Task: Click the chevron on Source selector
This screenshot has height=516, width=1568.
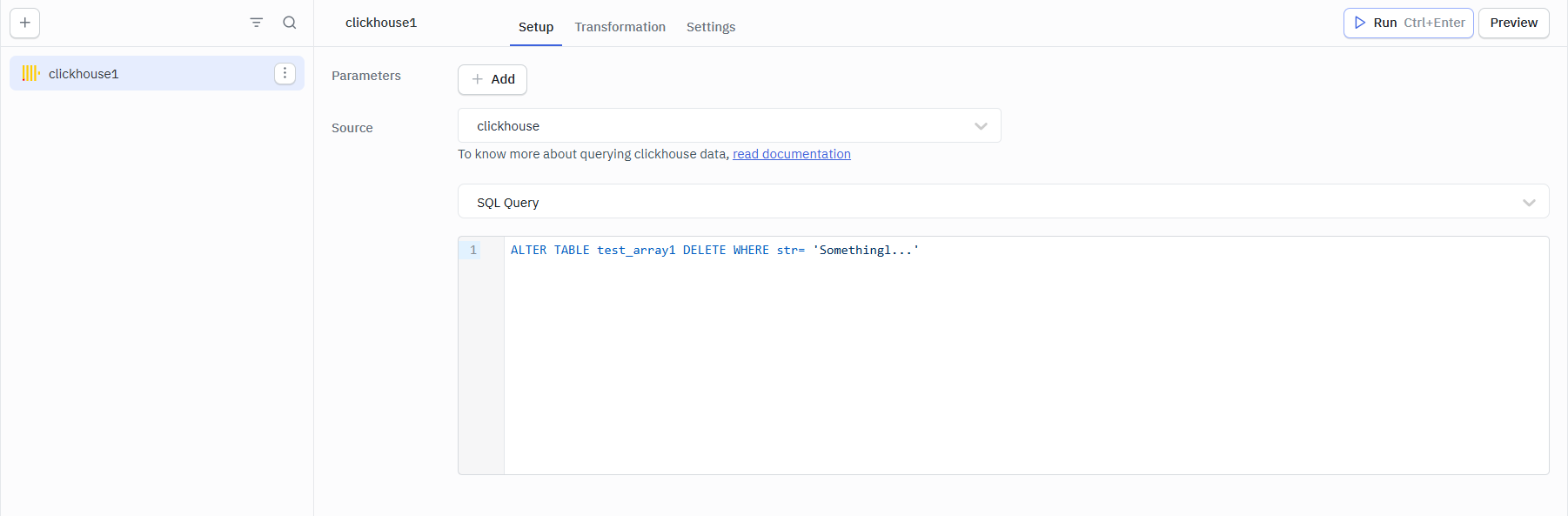Action: [x=981, y=126]
